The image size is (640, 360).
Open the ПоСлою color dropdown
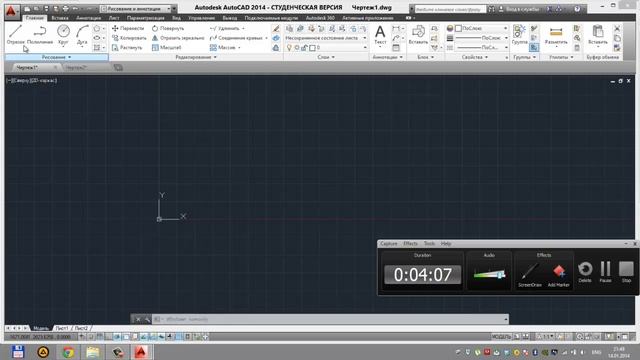[481, 28]
